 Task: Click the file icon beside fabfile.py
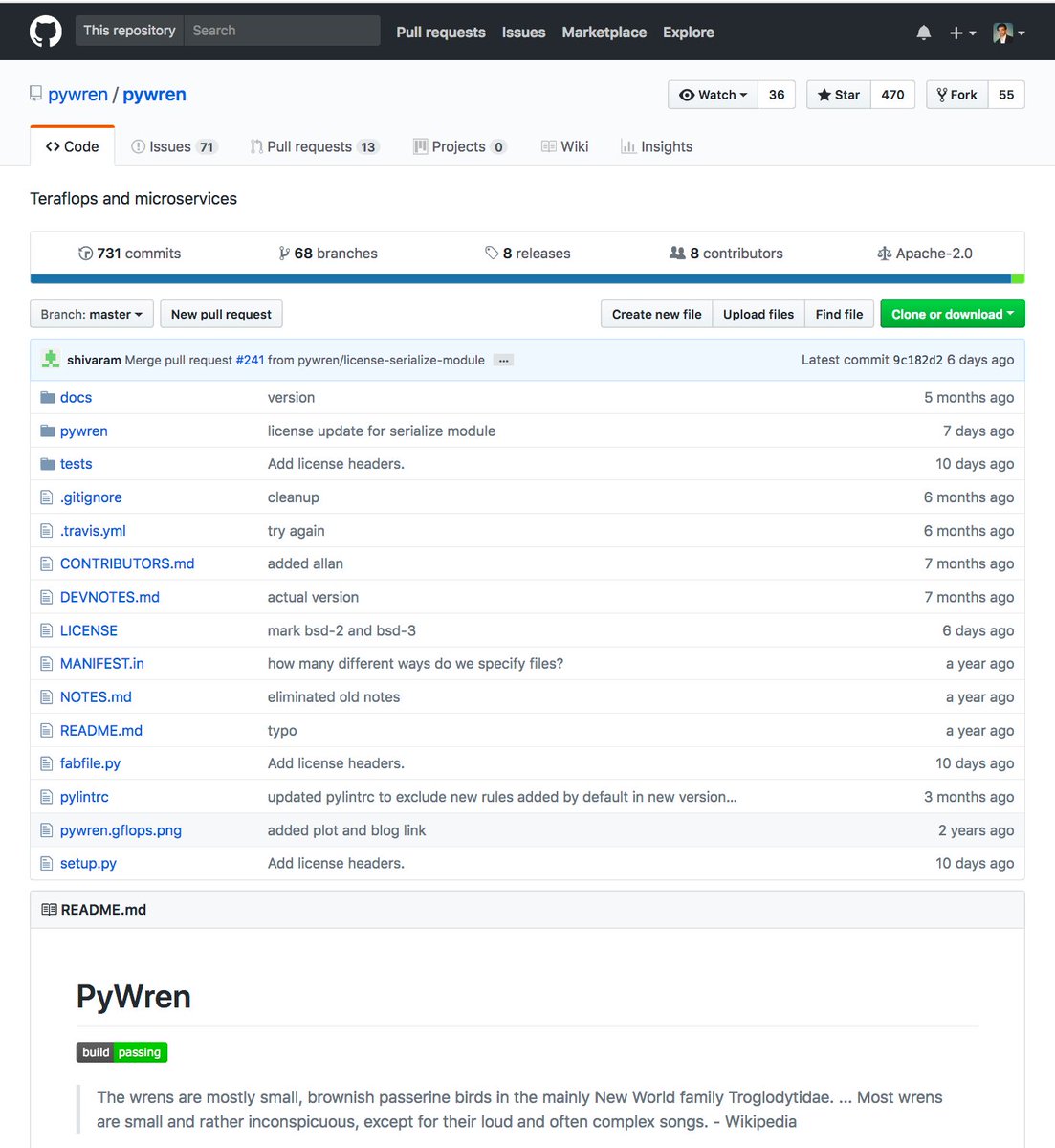(x=46, y=763)
